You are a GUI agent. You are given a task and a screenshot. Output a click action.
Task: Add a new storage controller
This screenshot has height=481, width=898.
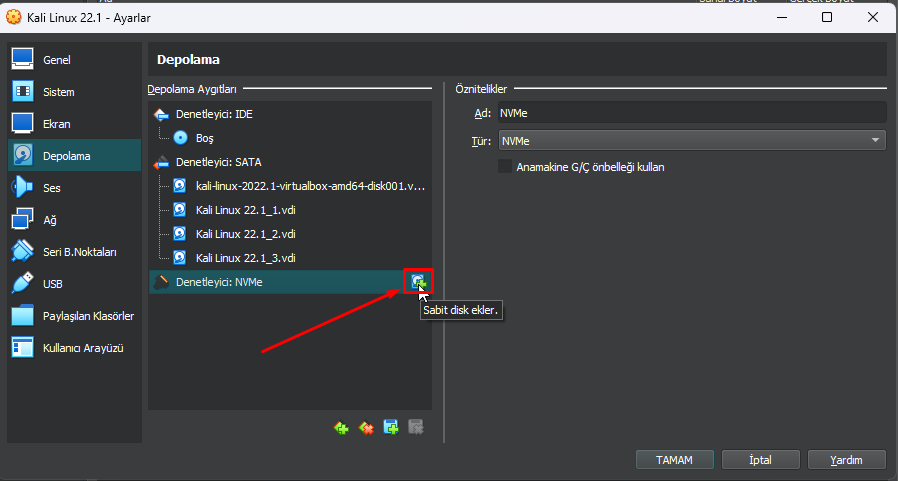(x=341, y=427)
